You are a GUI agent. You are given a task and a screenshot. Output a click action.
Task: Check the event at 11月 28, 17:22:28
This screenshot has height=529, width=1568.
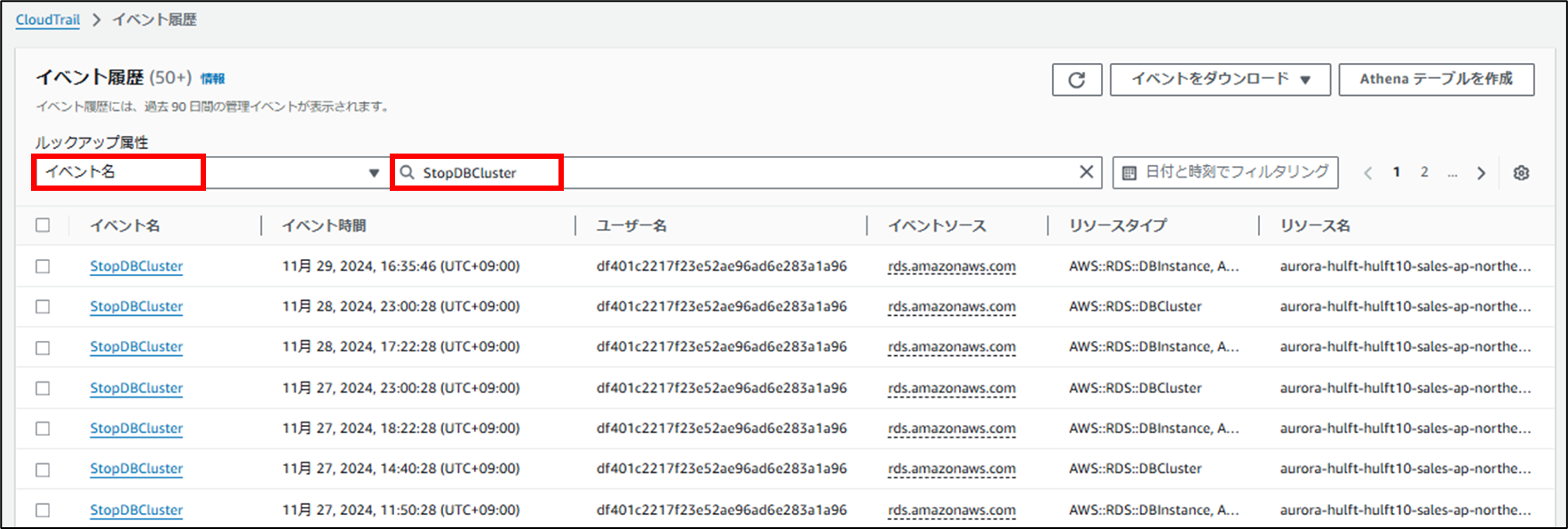[43, 347]
